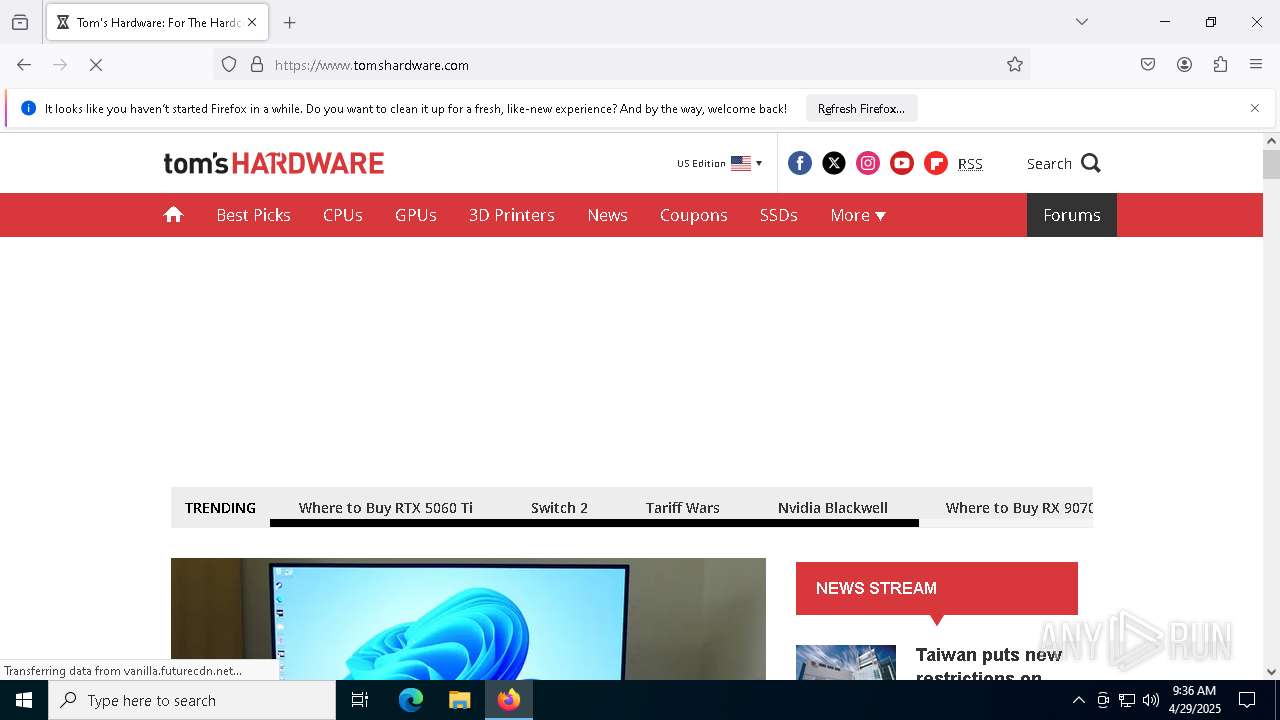Expand the More navigation menu
The image size is (1280, 720).
858,215
